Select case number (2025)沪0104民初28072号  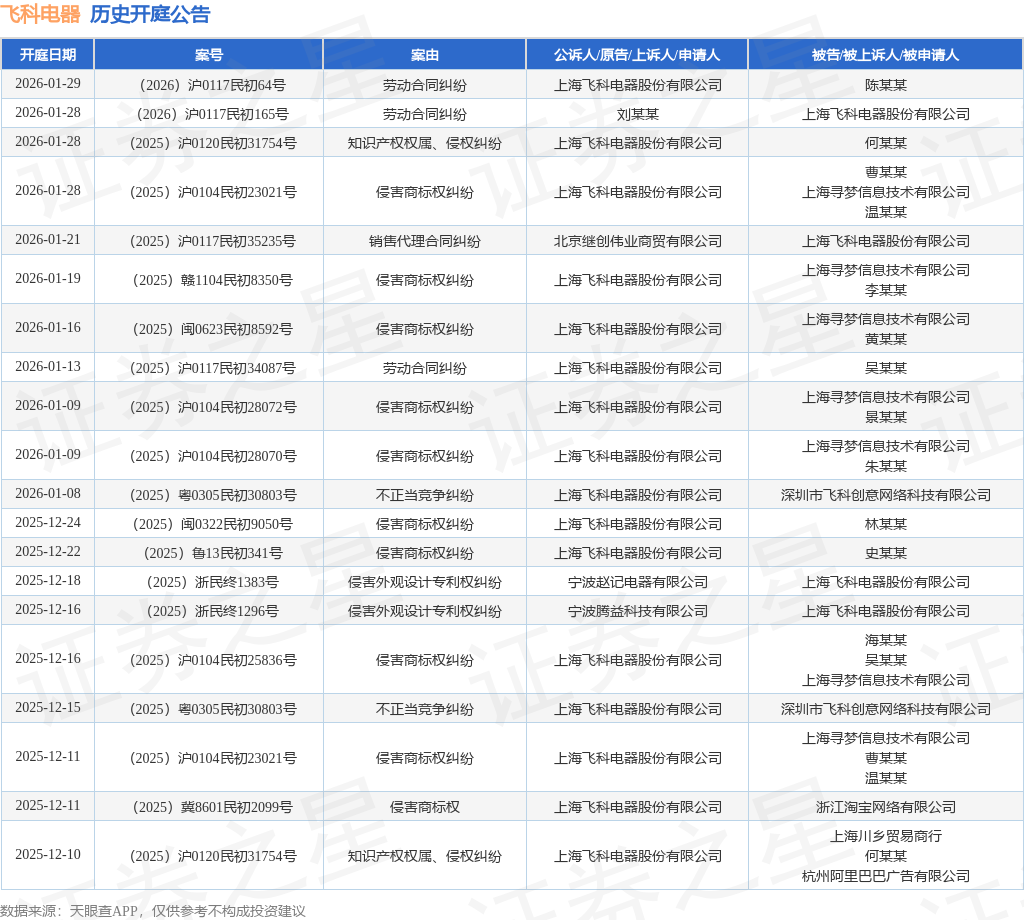coord(212,407)
